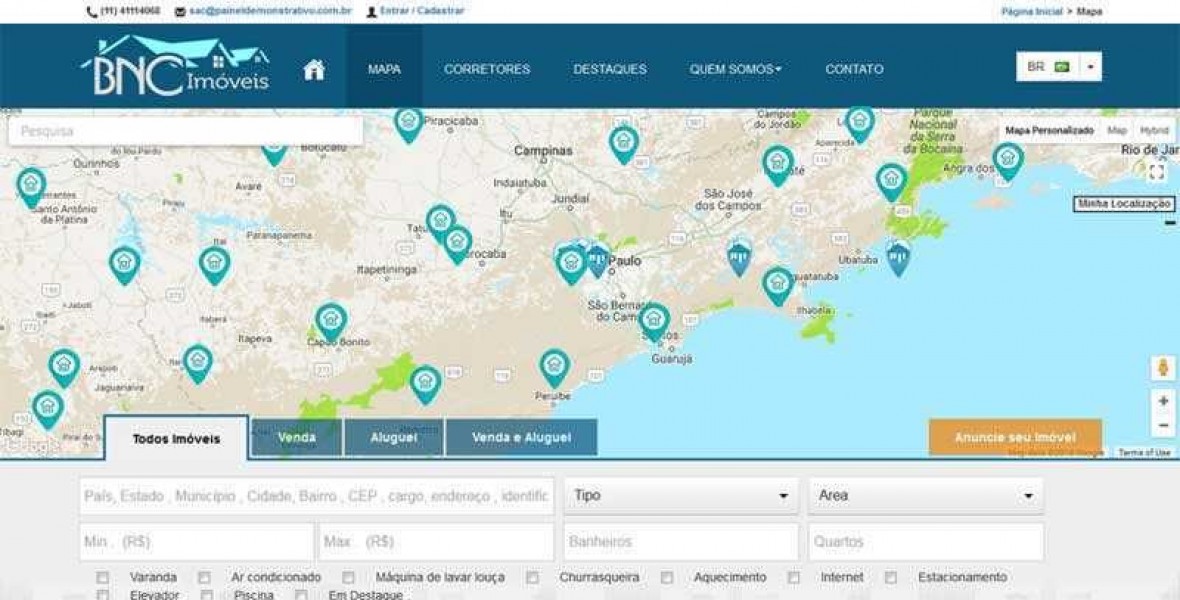Click the teal house marker west of São Paulo
The image size is (1180, 600).
pos(571,264)
